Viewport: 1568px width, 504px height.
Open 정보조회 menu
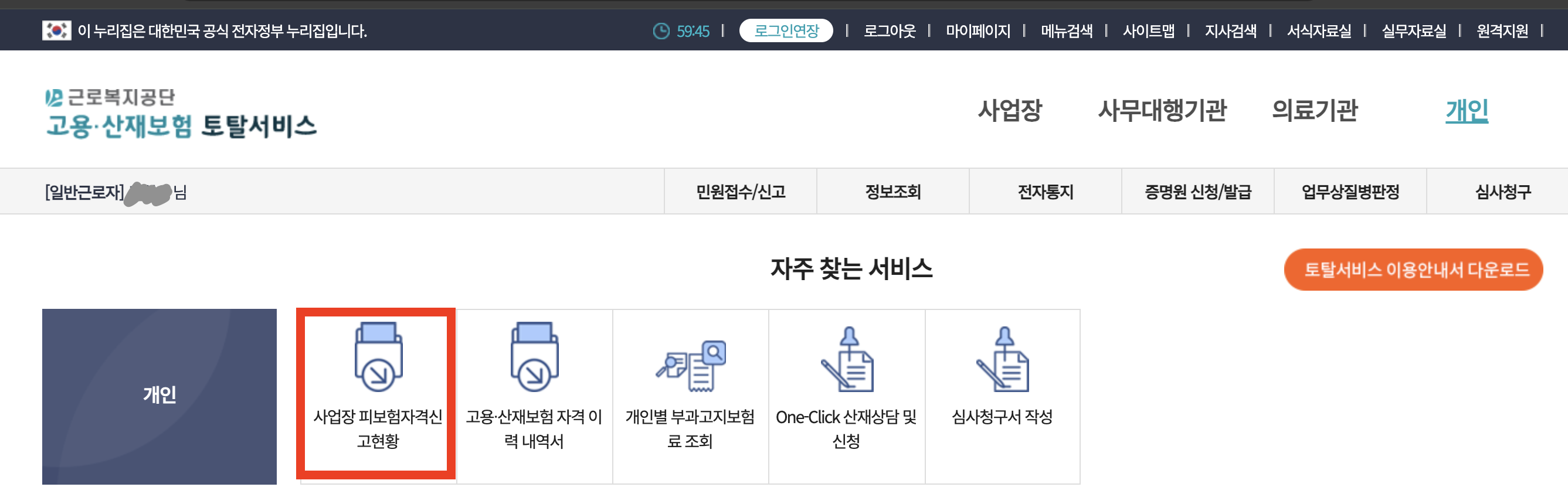coord(893,192)
